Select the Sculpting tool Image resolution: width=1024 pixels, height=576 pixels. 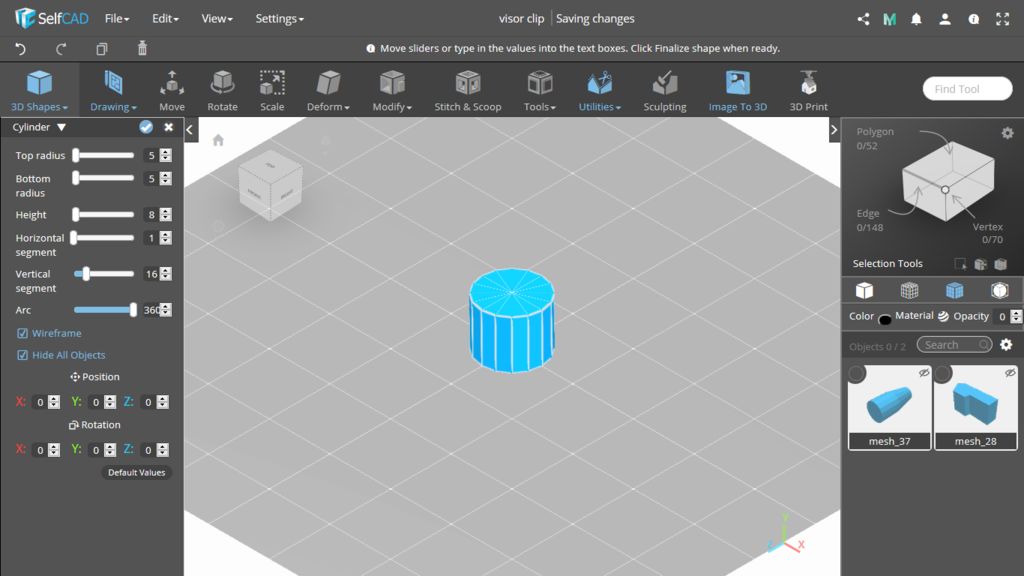(664, 91)
